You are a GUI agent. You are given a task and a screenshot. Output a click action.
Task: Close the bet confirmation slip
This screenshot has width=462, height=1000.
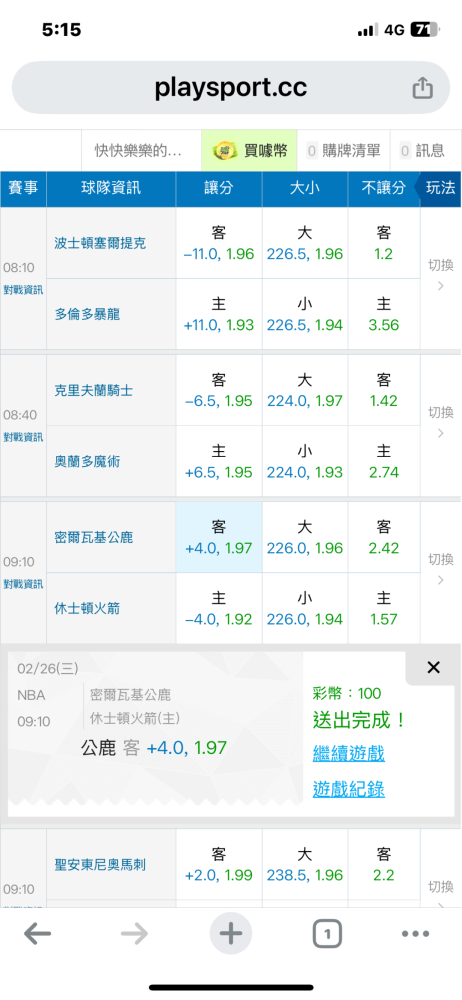[433, 668]
